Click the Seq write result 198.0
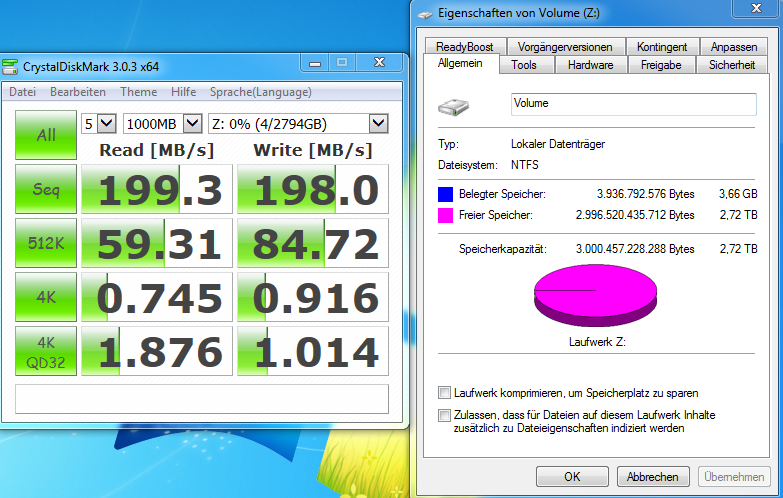 313,189
